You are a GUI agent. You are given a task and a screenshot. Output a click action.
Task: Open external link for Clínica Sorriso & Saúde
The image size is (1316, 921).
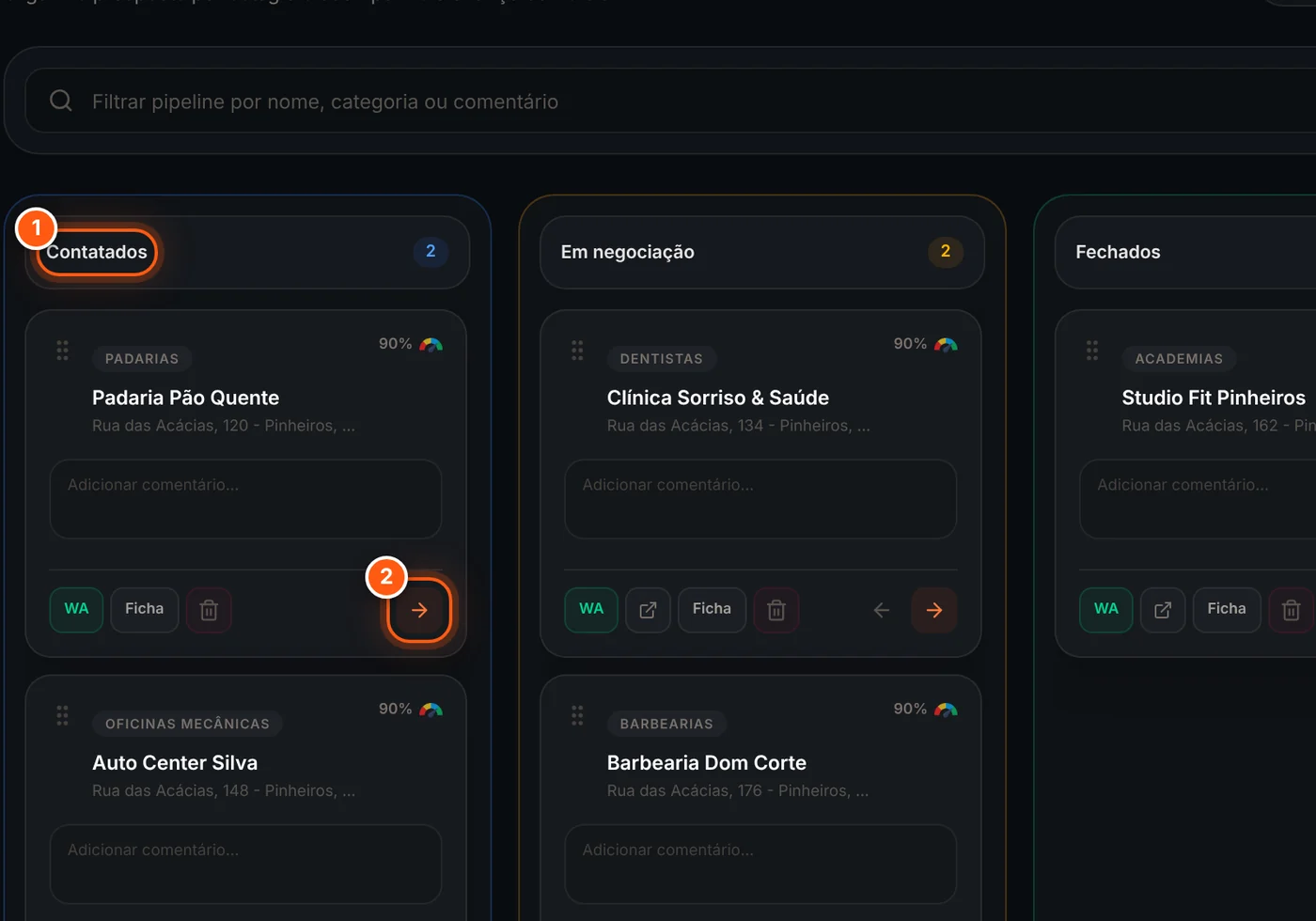648,610
